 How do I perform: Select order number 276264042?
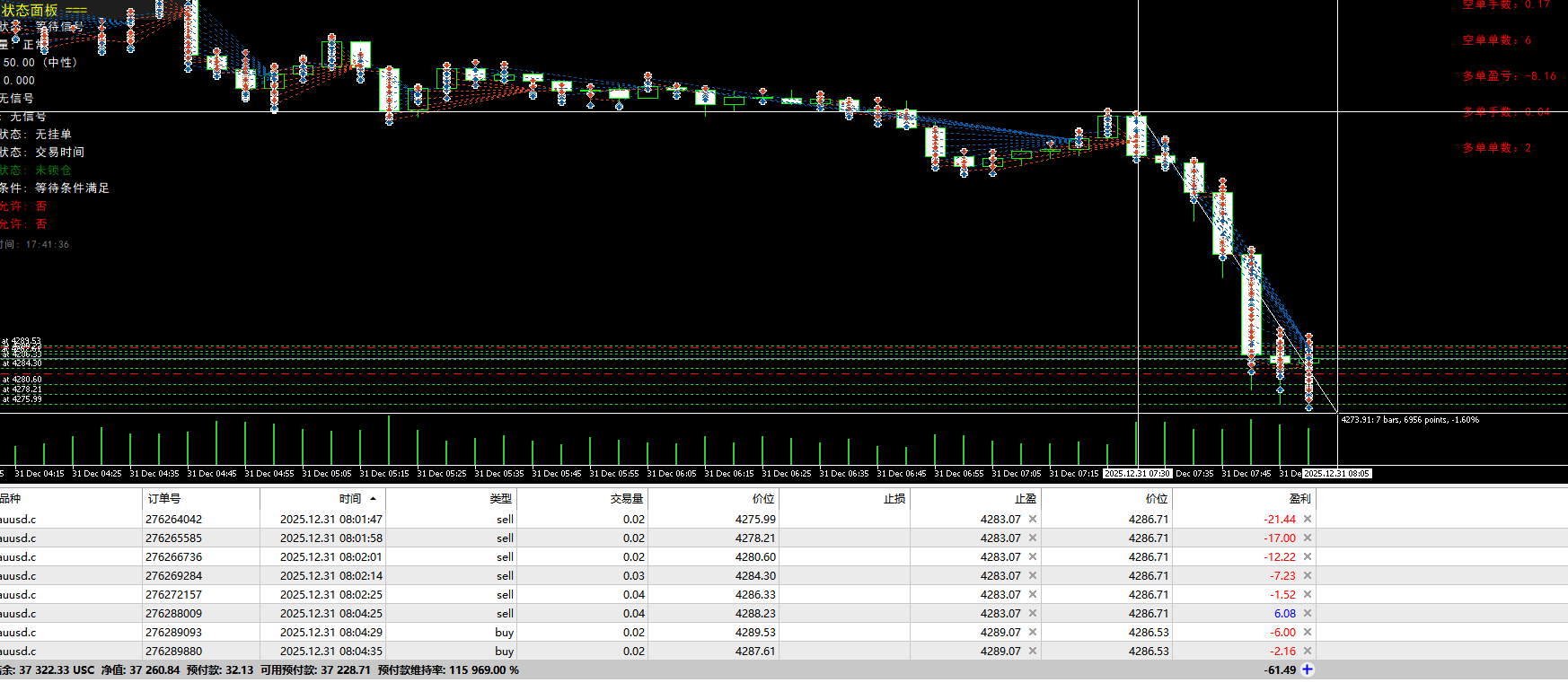click(x=173, y=519)
